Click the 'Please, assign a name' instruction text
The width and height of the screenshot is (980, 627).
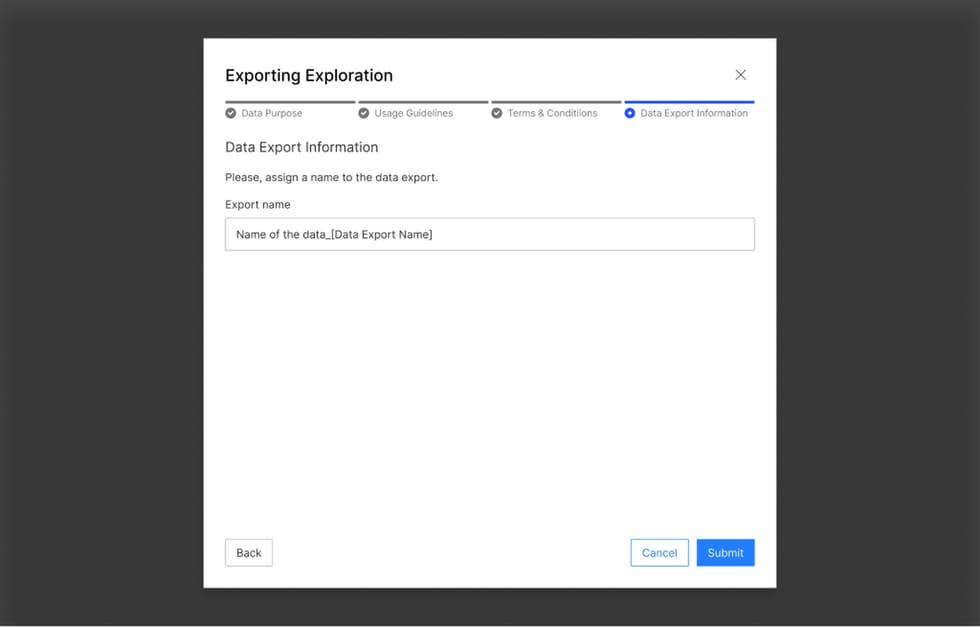[331, 178]
